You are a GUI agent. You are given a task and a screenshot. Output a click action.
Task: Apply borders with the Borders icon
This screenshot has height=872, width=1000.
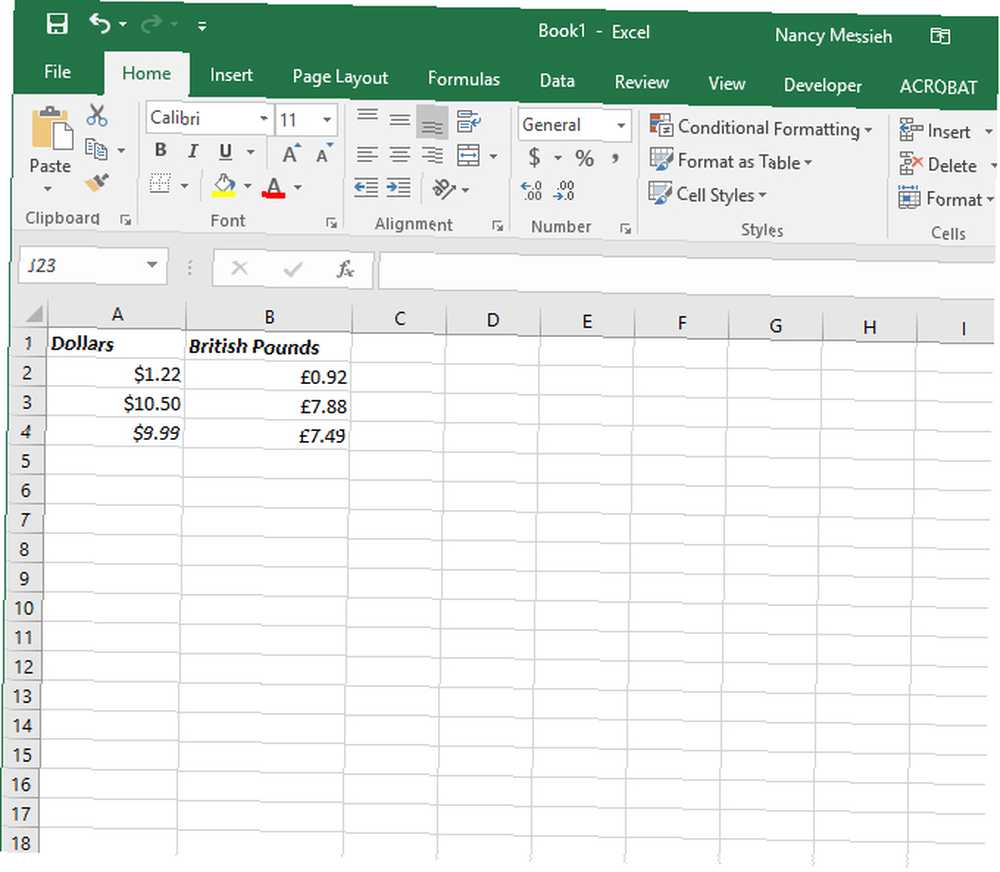tap(160, 183)
